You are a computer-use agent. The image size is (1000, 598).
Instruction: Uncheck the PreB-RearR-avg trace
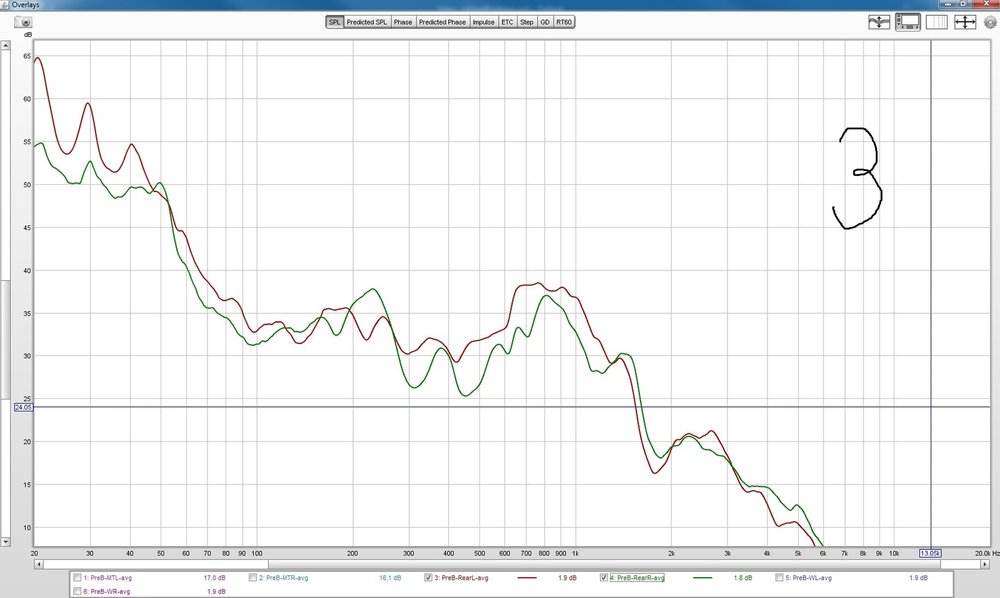point(604,578)
